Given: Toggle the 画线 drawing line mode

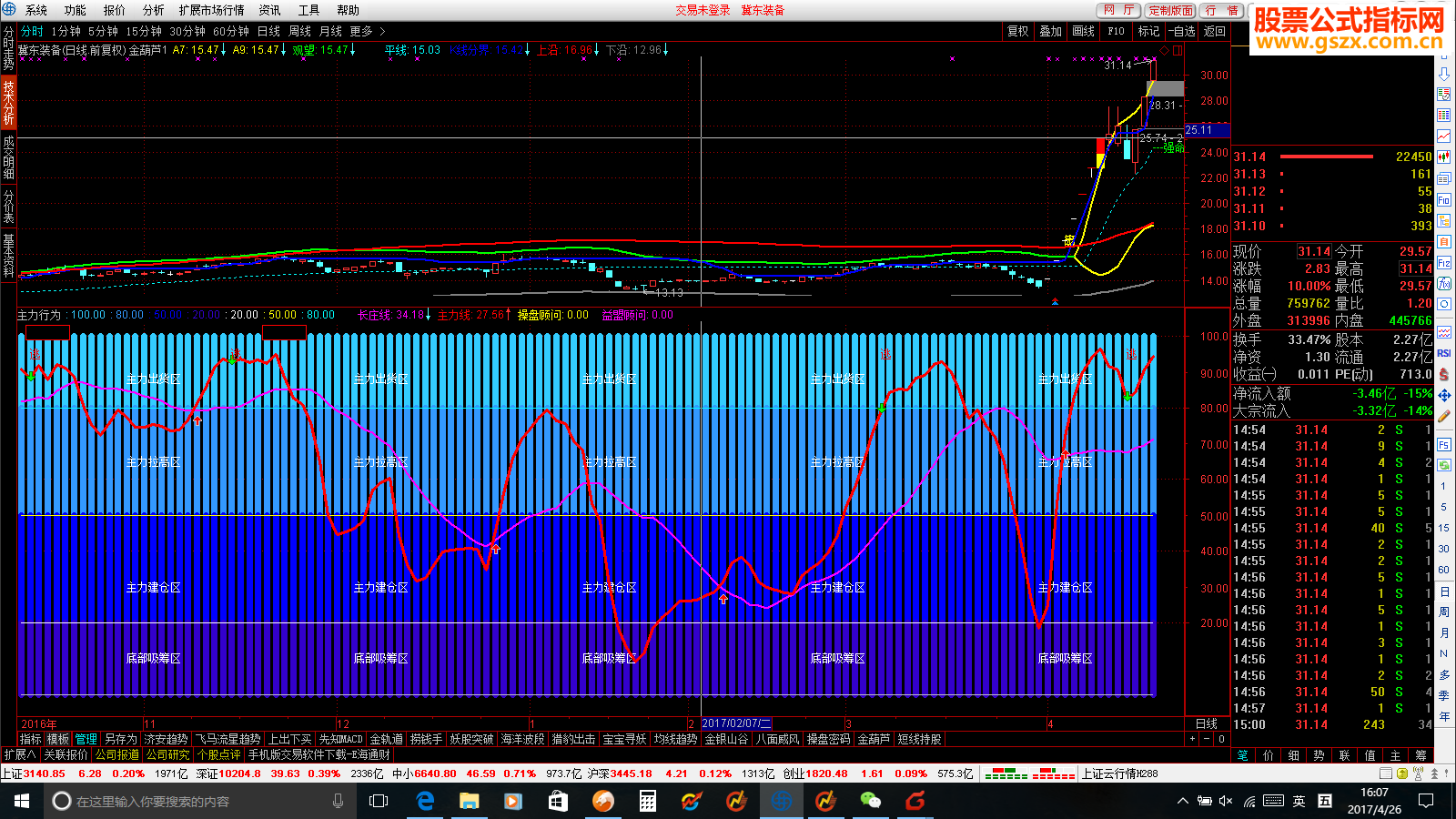Looking at the screenshot, I should (1084, 31).
